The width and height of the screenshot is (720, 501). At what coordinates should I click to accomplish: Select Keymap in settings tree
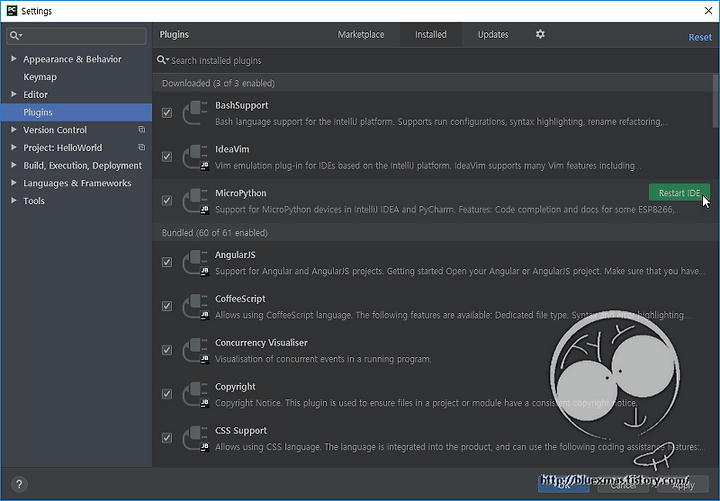click(40, 77)
